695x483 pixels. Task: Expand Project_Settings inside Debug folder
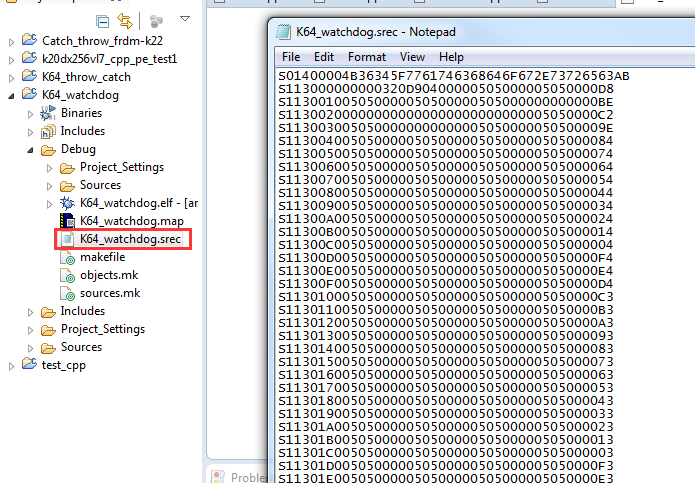tap(49, 168)
